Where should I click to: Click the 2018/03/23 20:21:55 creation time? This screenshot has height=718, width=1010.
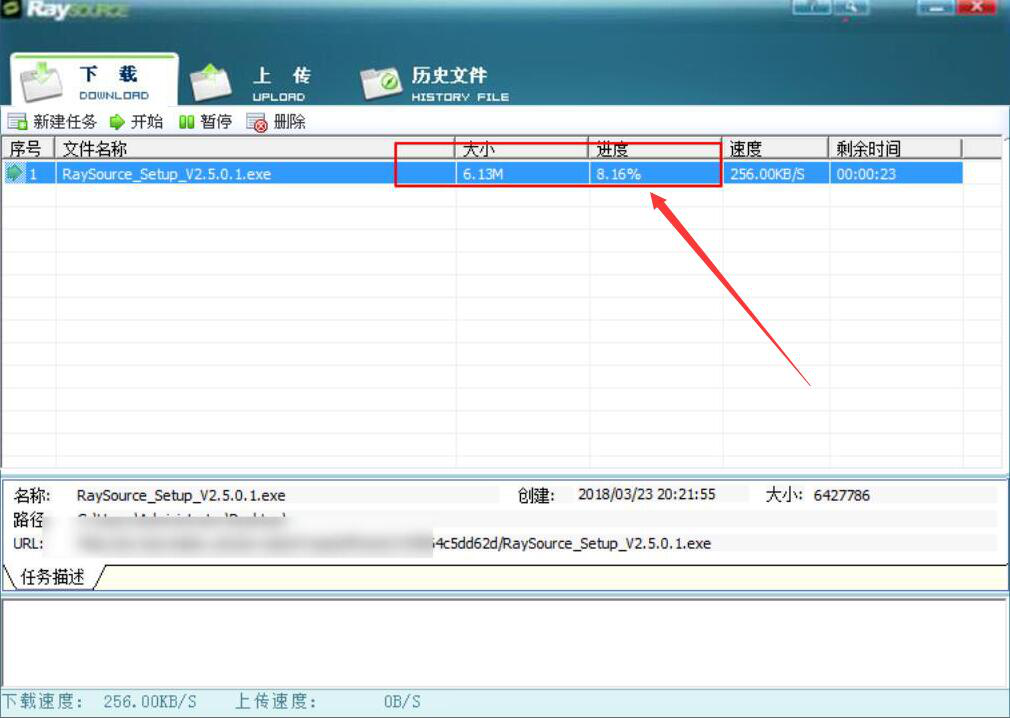tap(647, 495)
